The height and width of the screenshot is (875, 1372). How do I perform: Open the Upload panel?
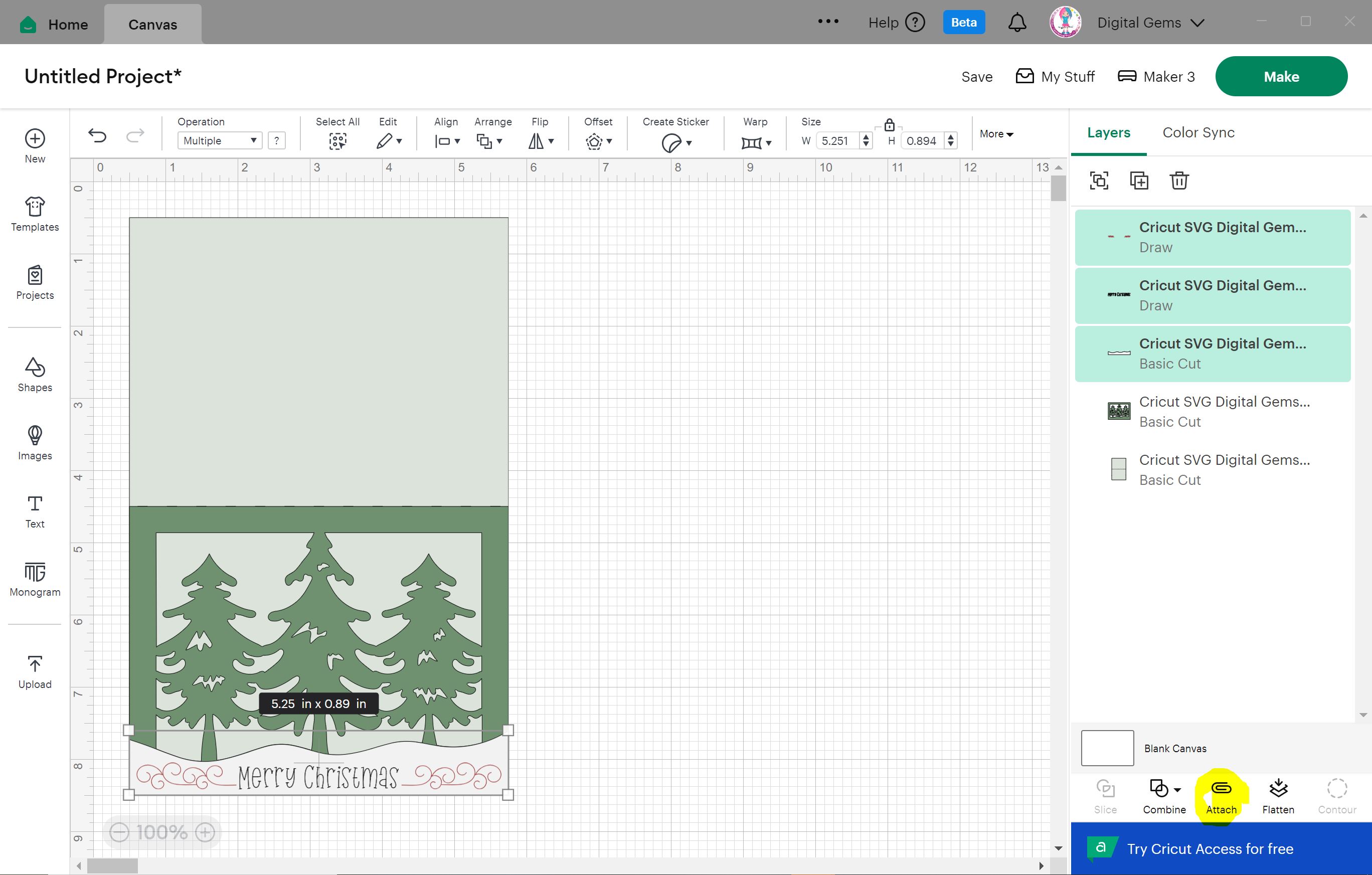[35, 671]
